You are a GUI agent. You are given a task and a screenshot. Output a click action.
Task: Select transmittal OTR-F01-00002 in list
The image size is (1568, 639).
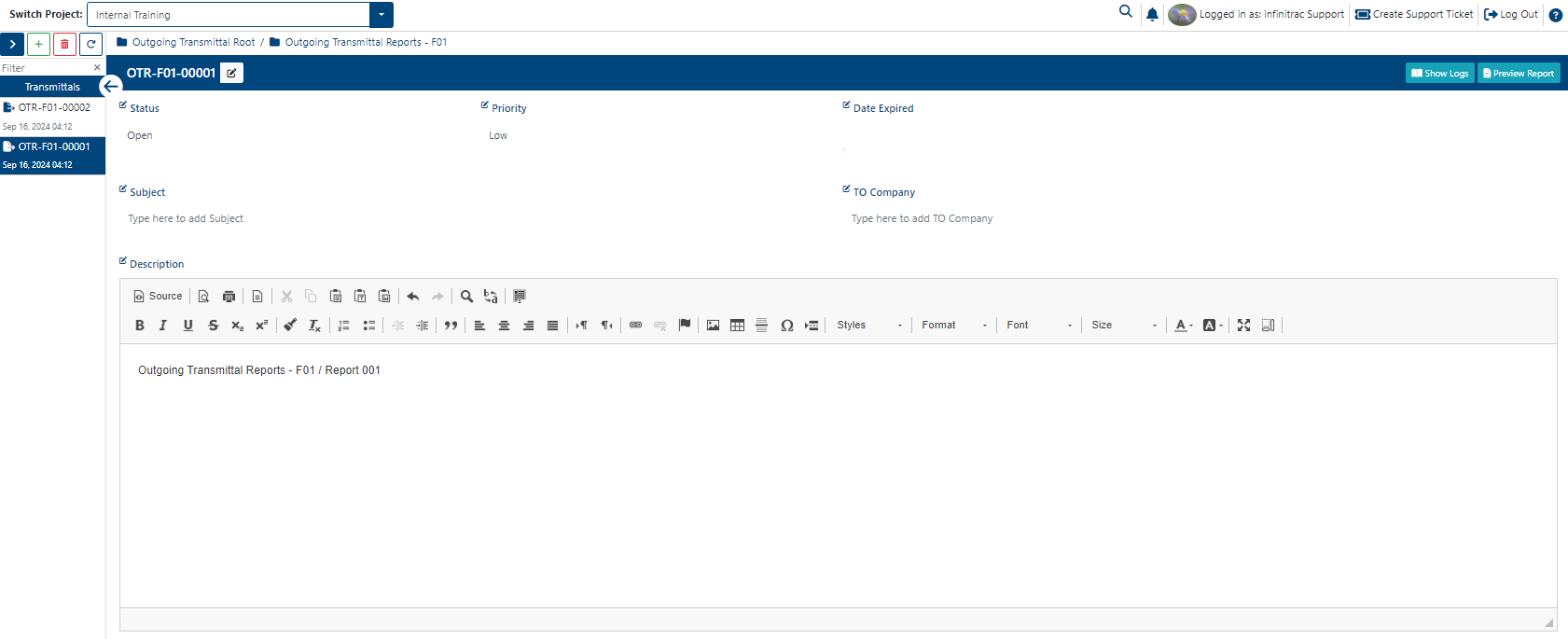tap(52, 117)
